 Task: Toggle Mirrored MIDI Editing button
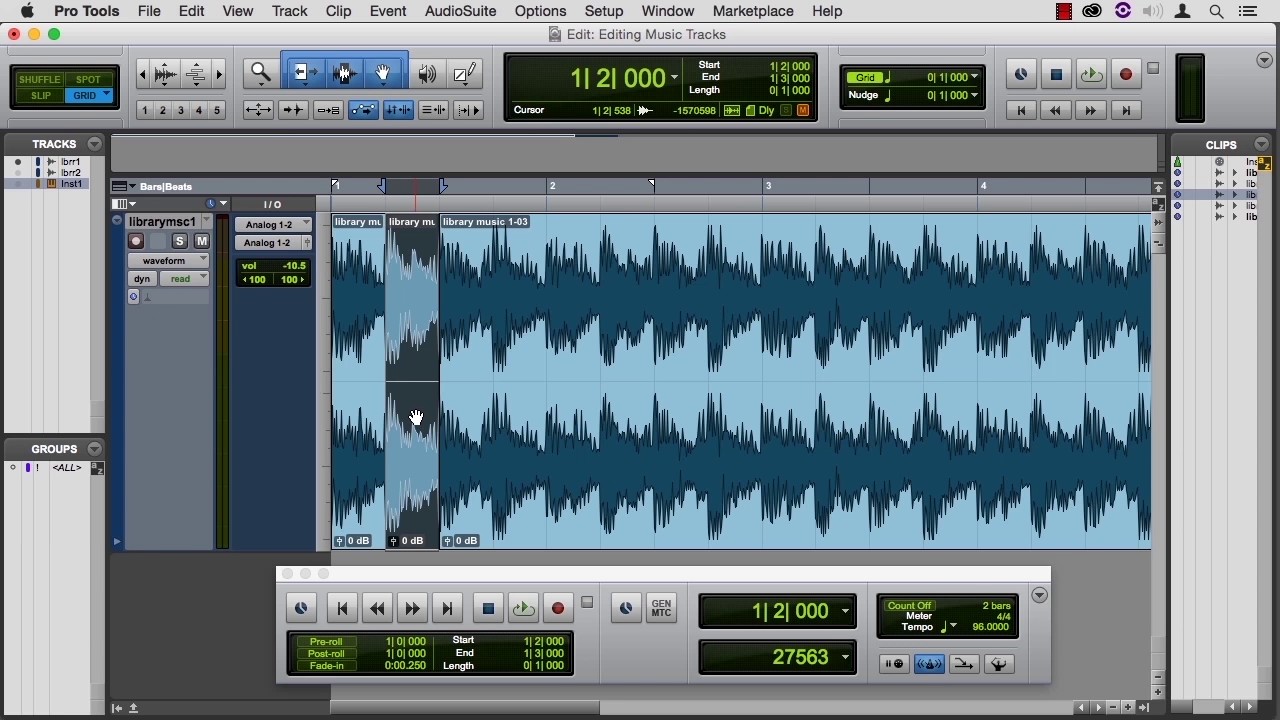click(x=328, y=110)
